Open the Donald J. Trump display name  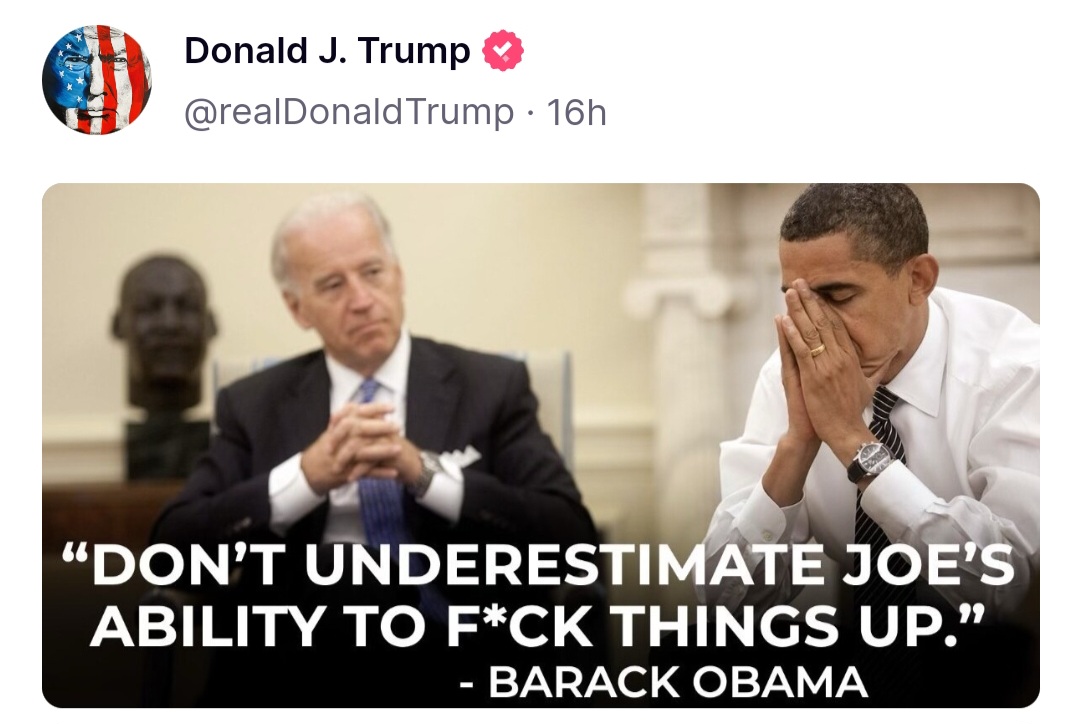click(327, 50)
